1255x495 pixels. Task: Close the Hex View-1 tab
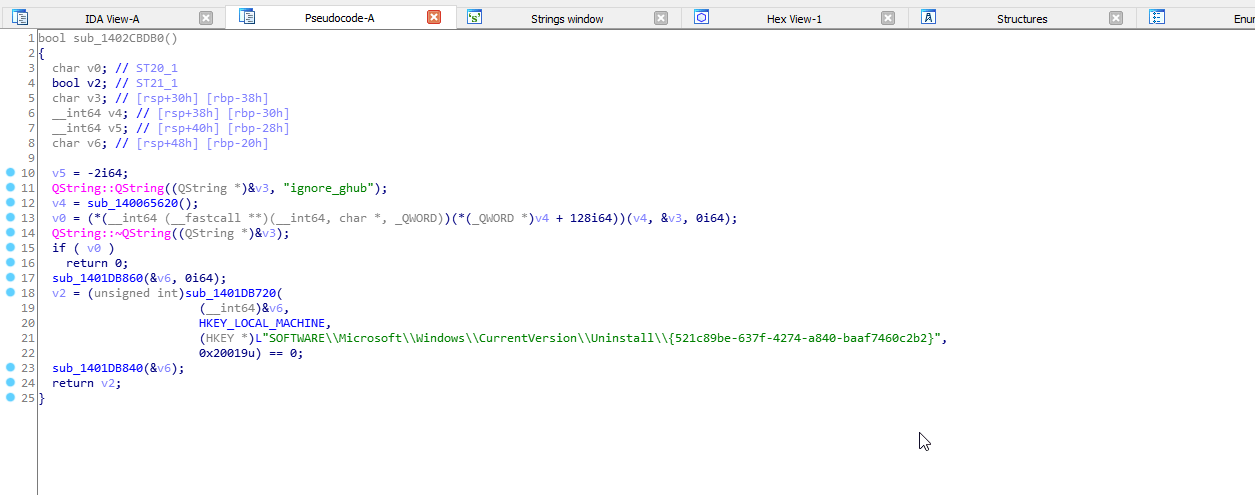click(888, 18)
